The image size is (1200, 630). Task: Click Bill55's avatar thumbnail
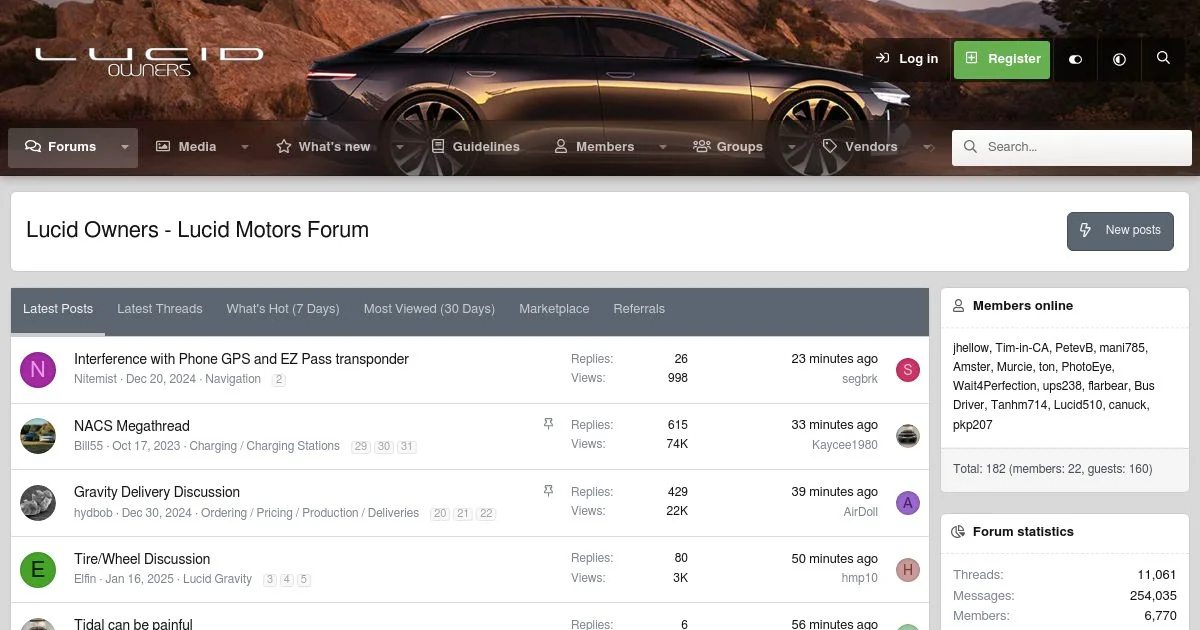(38, 436)
